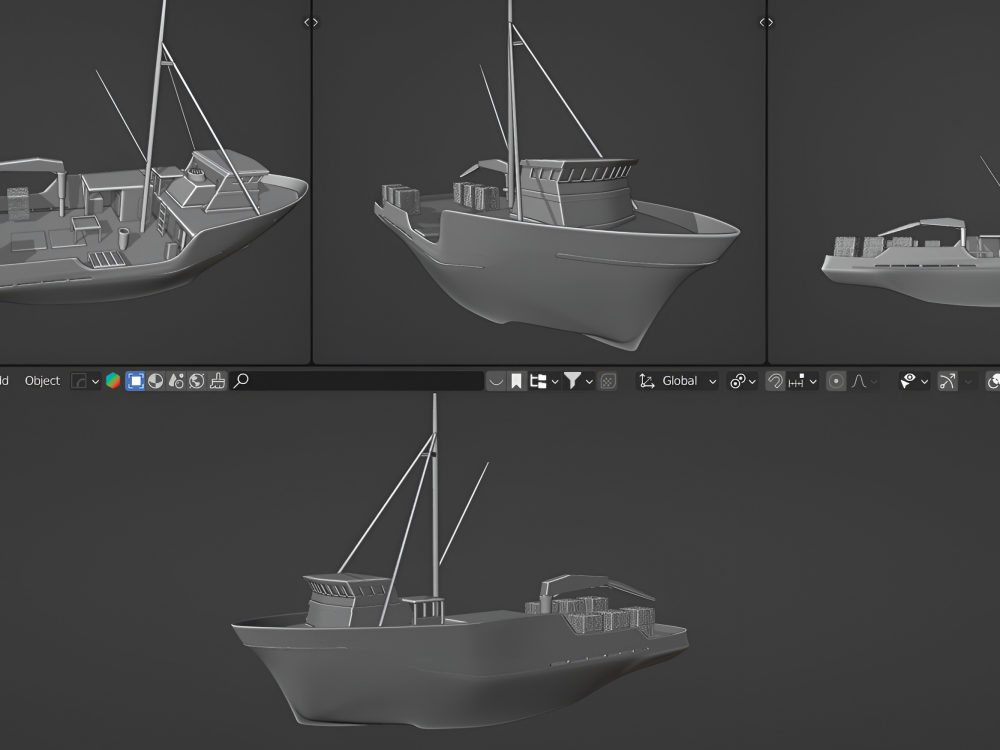Toggle the magnet snap button
1000x750 pixels.
[x=775, y=381]
